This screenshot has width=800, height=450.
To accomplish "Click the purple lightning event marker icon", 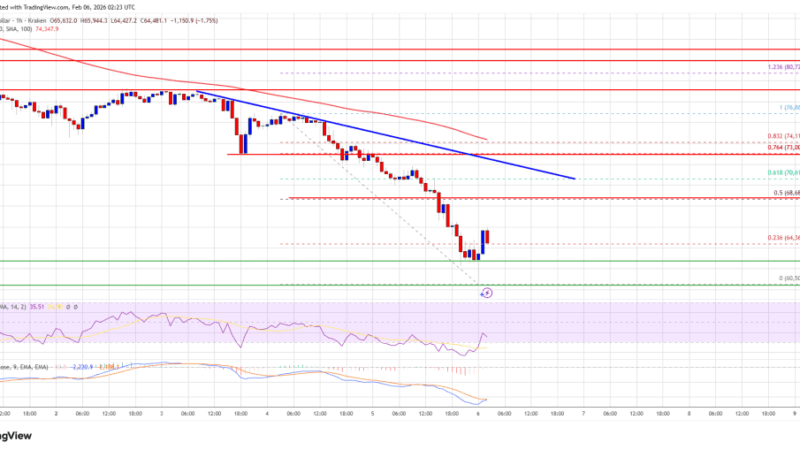I will click(487, 293).
